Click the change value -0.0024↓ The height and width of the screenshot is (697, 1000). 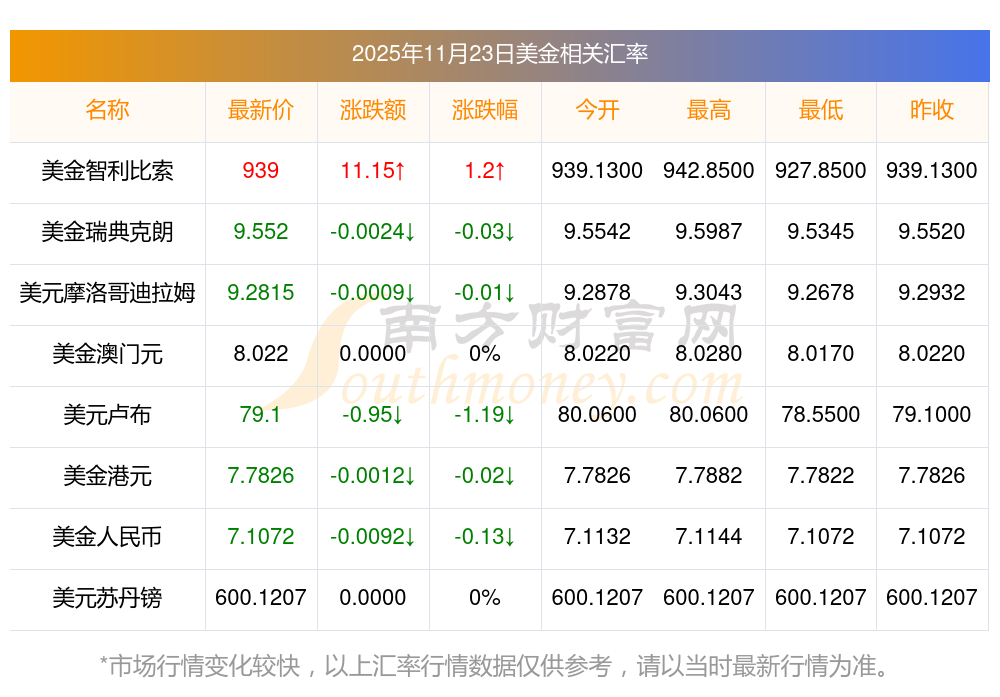(373, 231)
